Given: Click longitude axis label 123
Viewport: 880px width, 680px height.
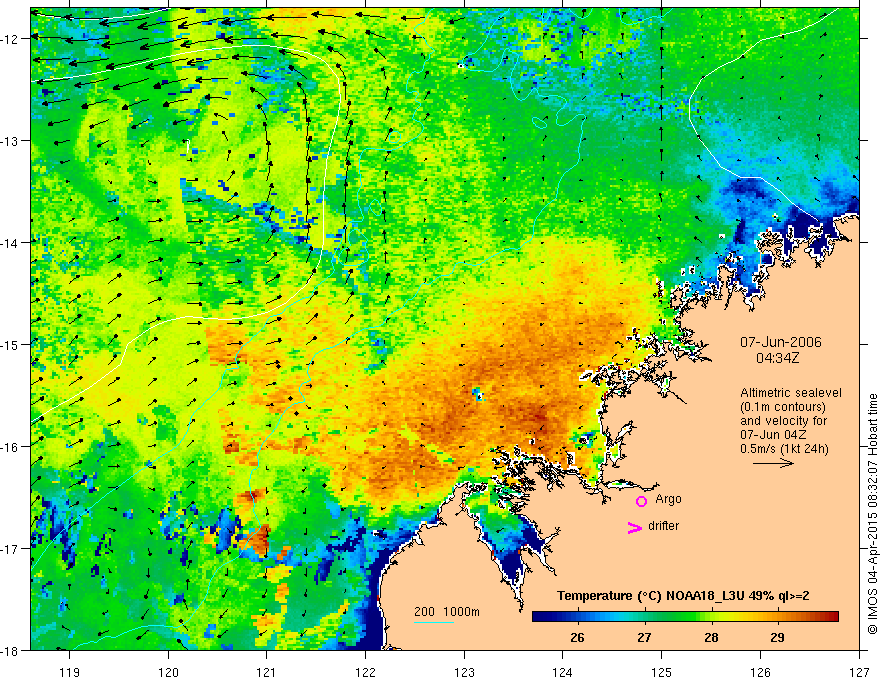Looking at the screenshot, I should [x=464, y=672].
